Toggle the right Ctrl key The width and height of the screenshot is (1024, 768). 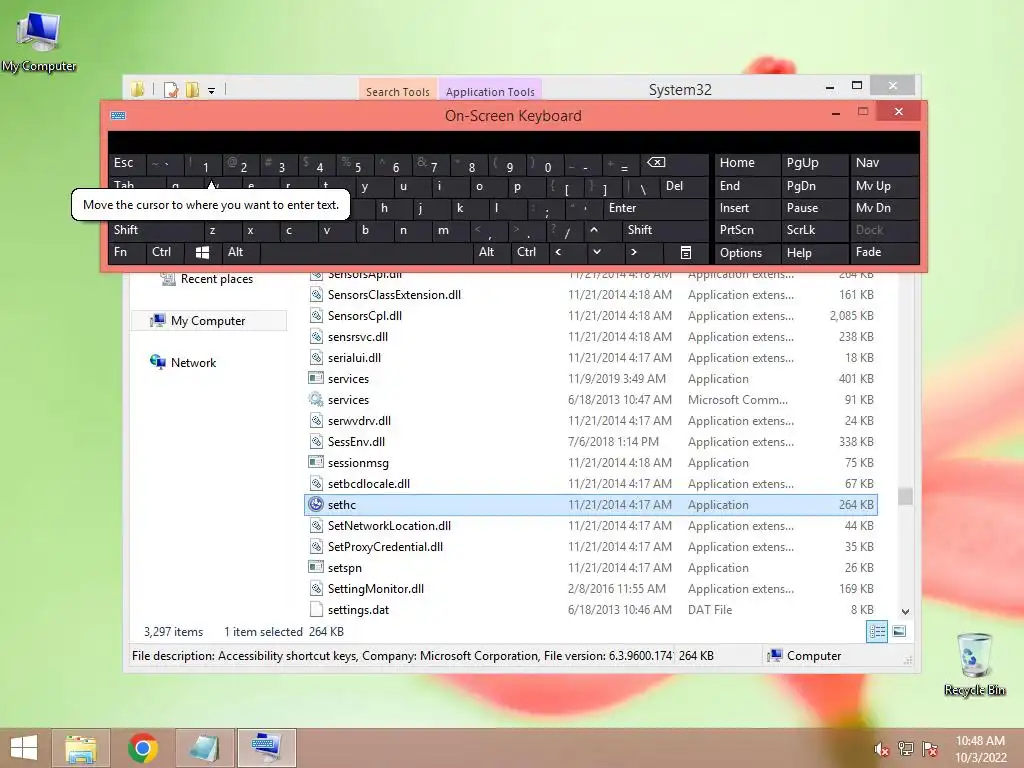click(529, 252)
